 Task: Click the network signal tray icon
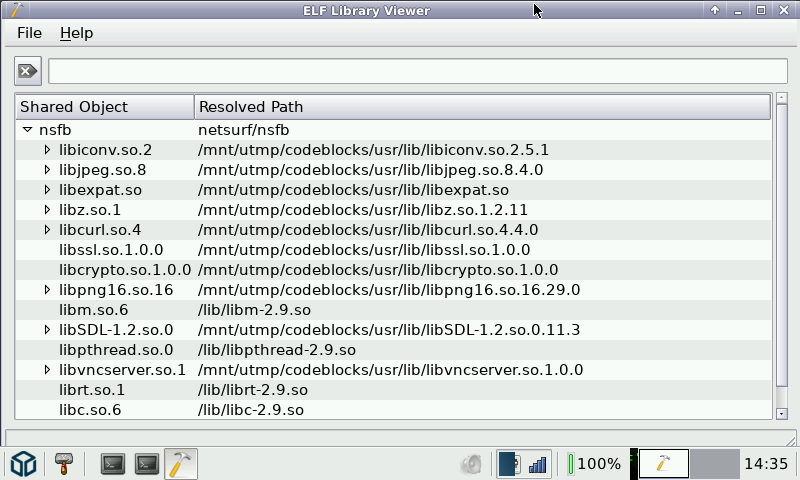click(x=538, y=464)
